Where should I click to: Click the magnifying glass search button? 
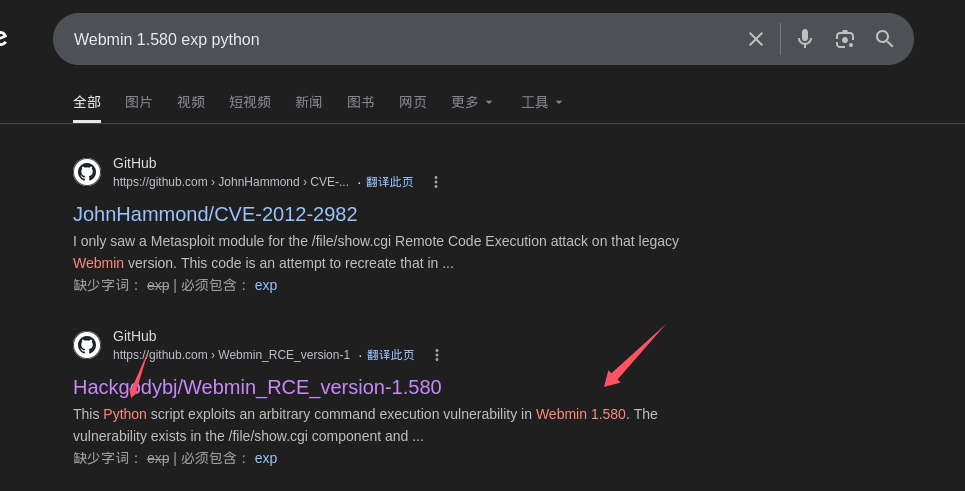[885, 39]
